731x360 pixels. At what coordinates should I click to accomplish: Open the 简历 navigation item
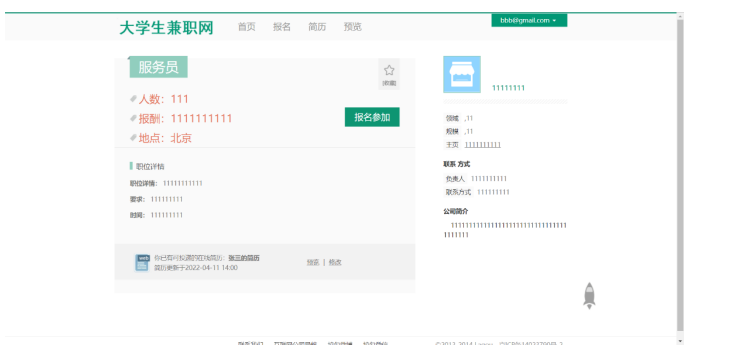317,27
